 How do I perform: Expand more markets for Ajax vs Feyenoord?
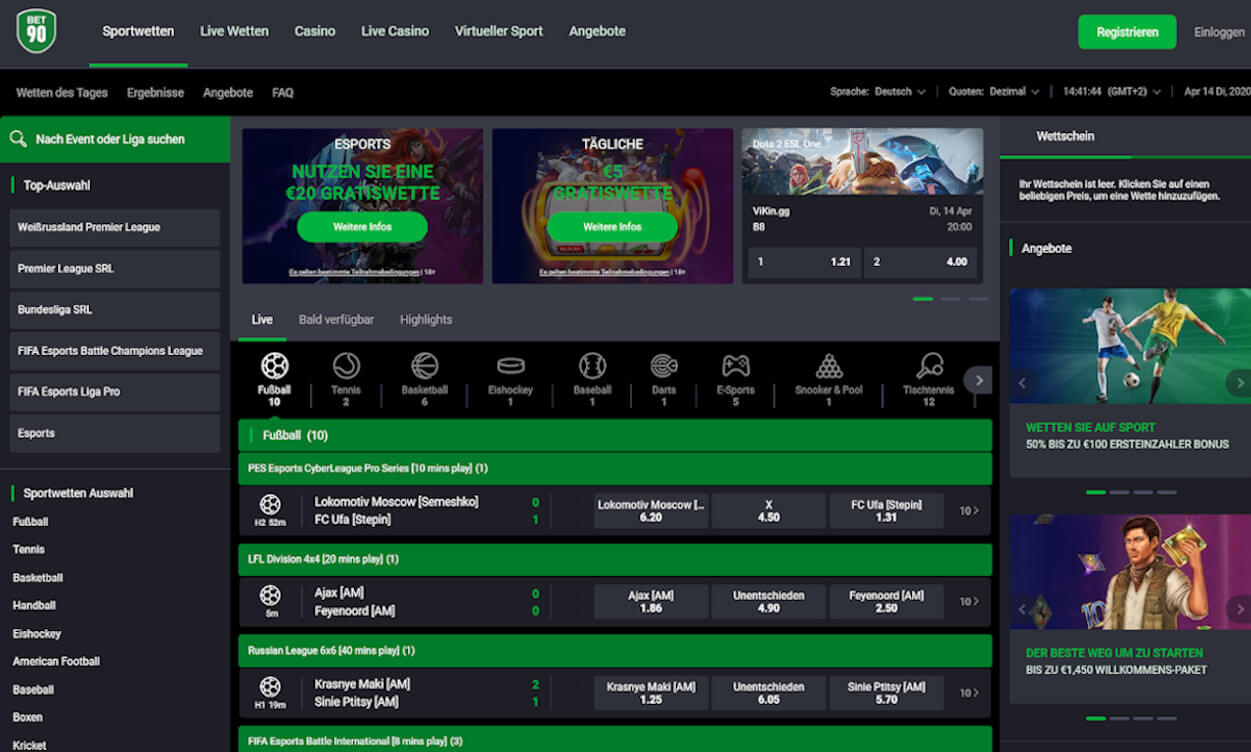coord(969,602)
